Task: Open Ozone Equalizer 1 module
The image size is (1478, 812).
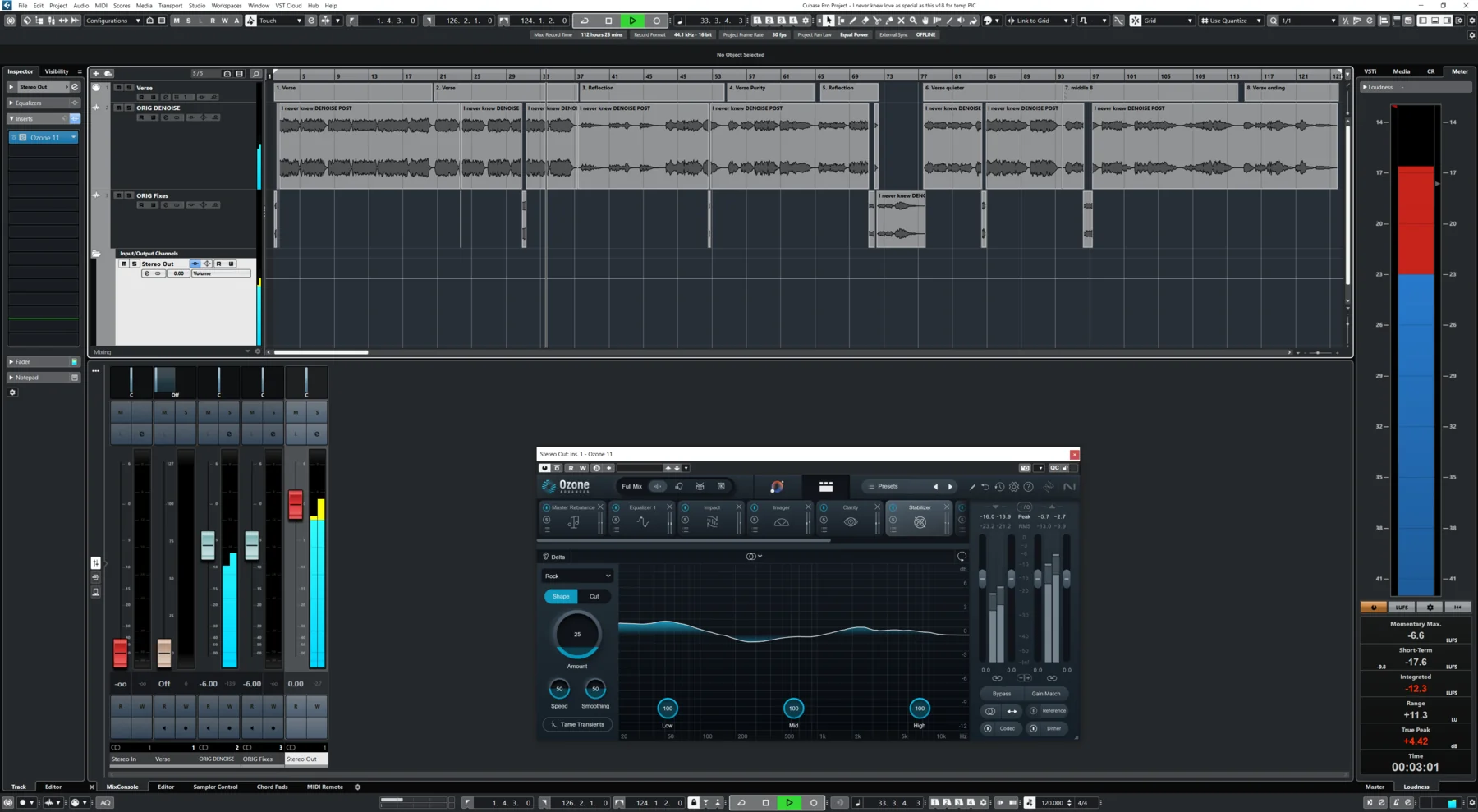Action: click(x=642, y=519)
